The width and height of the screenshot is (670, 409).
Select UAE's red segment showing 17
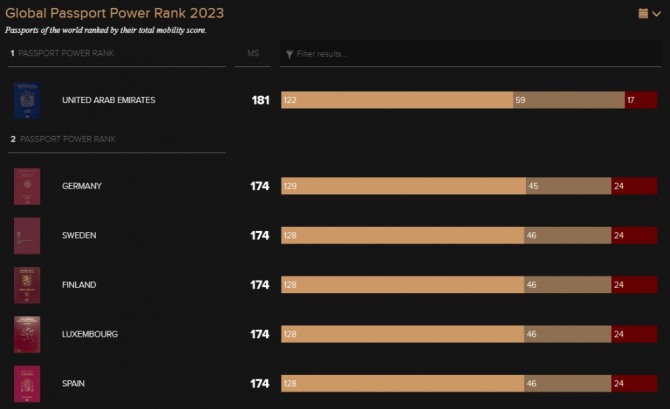coord(641,100)
